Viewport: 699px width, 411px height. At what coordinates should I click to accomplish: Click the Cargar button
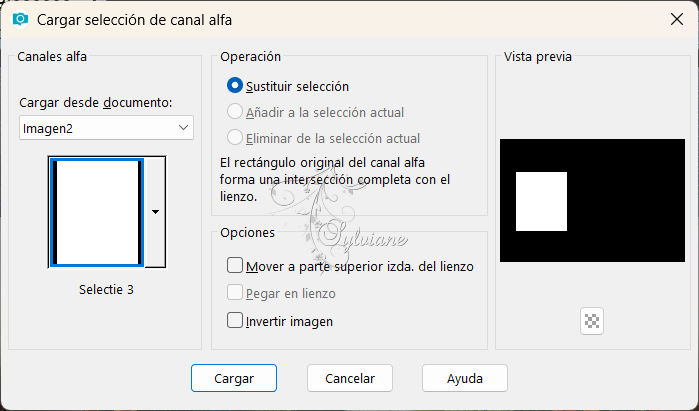pos(234,378)
